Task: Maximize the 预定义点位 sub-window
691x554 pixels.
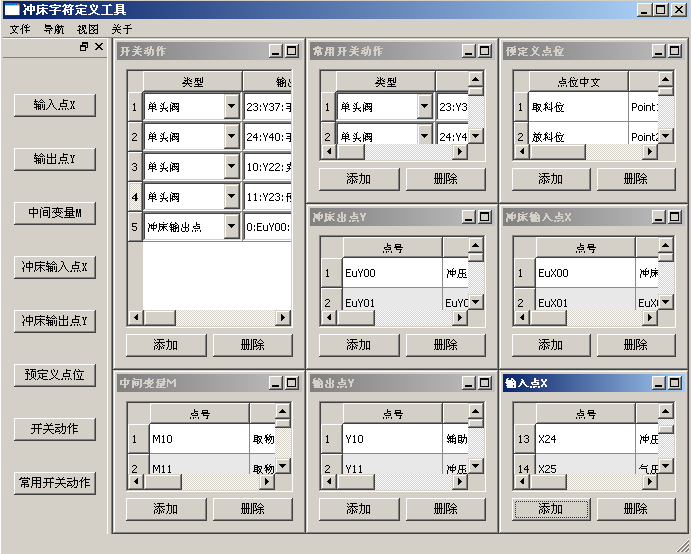Action: [x=678, y=51]
